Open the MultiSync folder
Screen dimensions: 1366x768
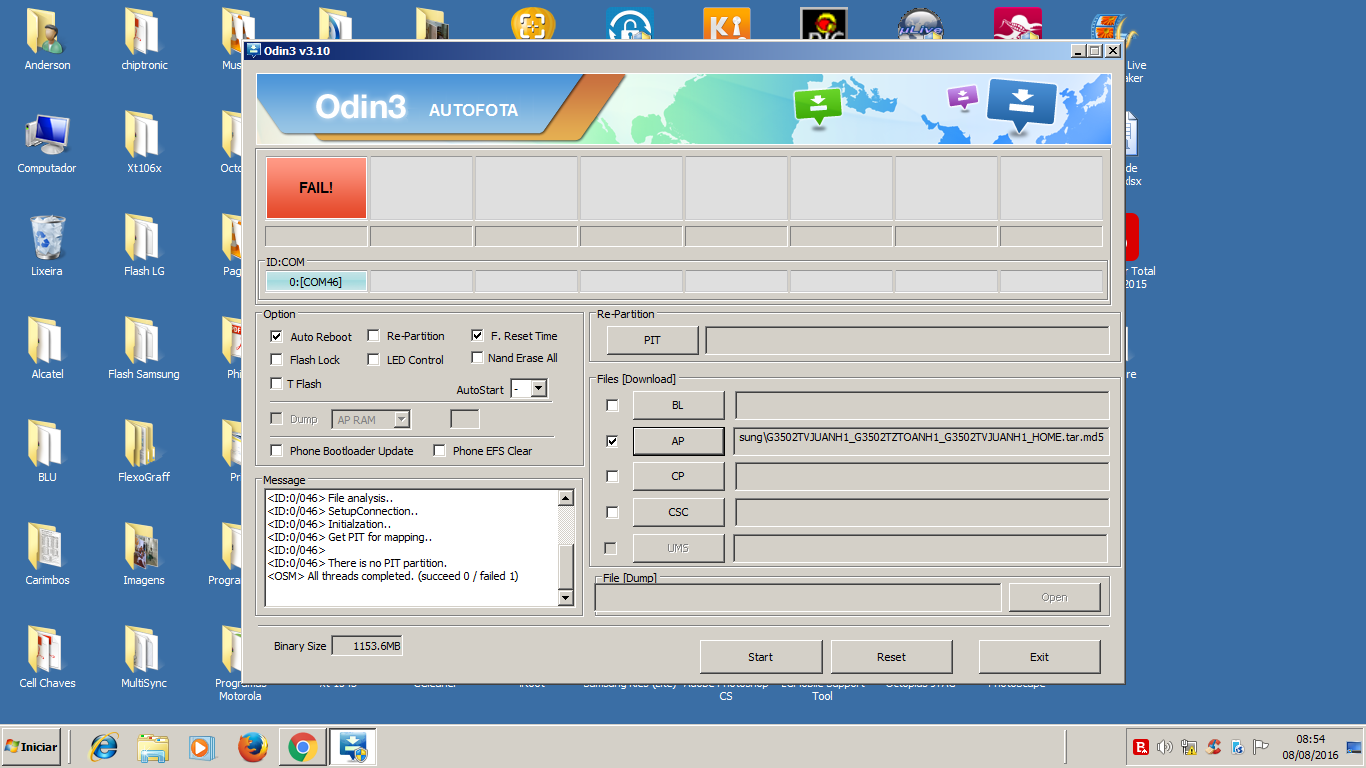click(x=144, y=658)
